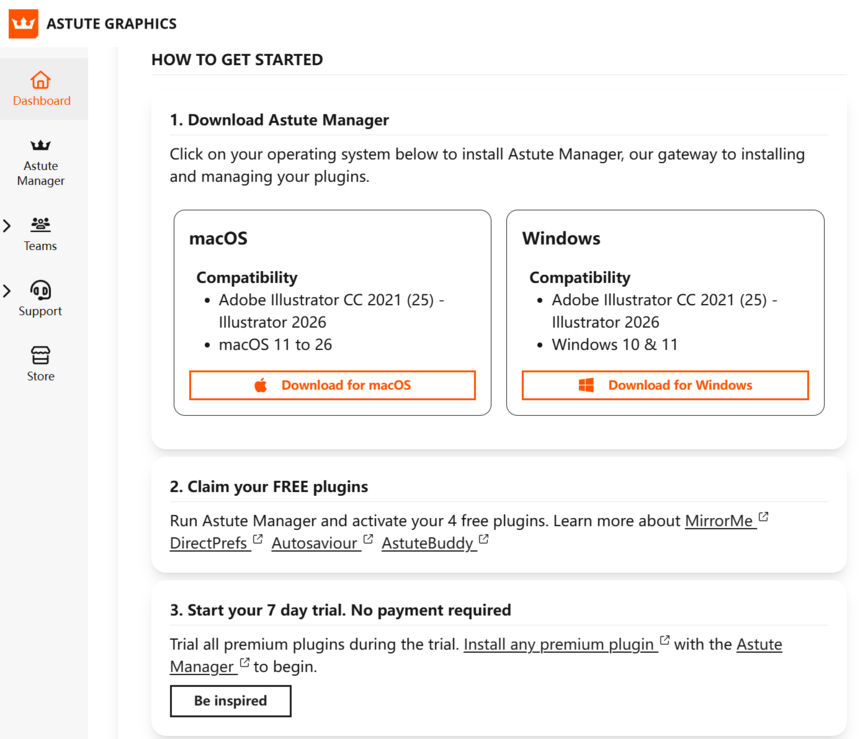Screen dimensions: 860x739
Task: Click Download for Windows button
Action: [665, 385]
